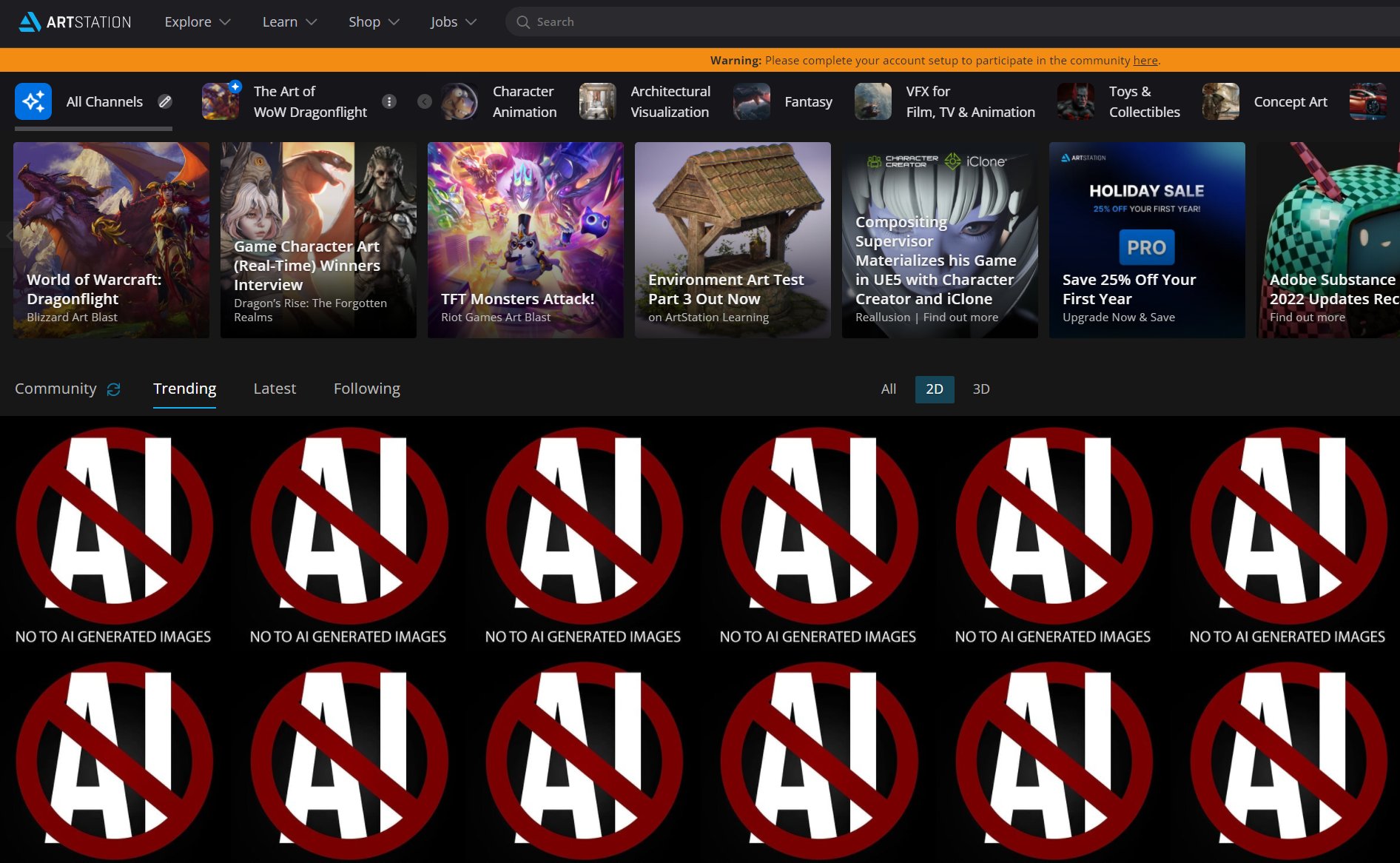Filter artwork by All mediums
1400x863 pixels.
coord(888,389)
